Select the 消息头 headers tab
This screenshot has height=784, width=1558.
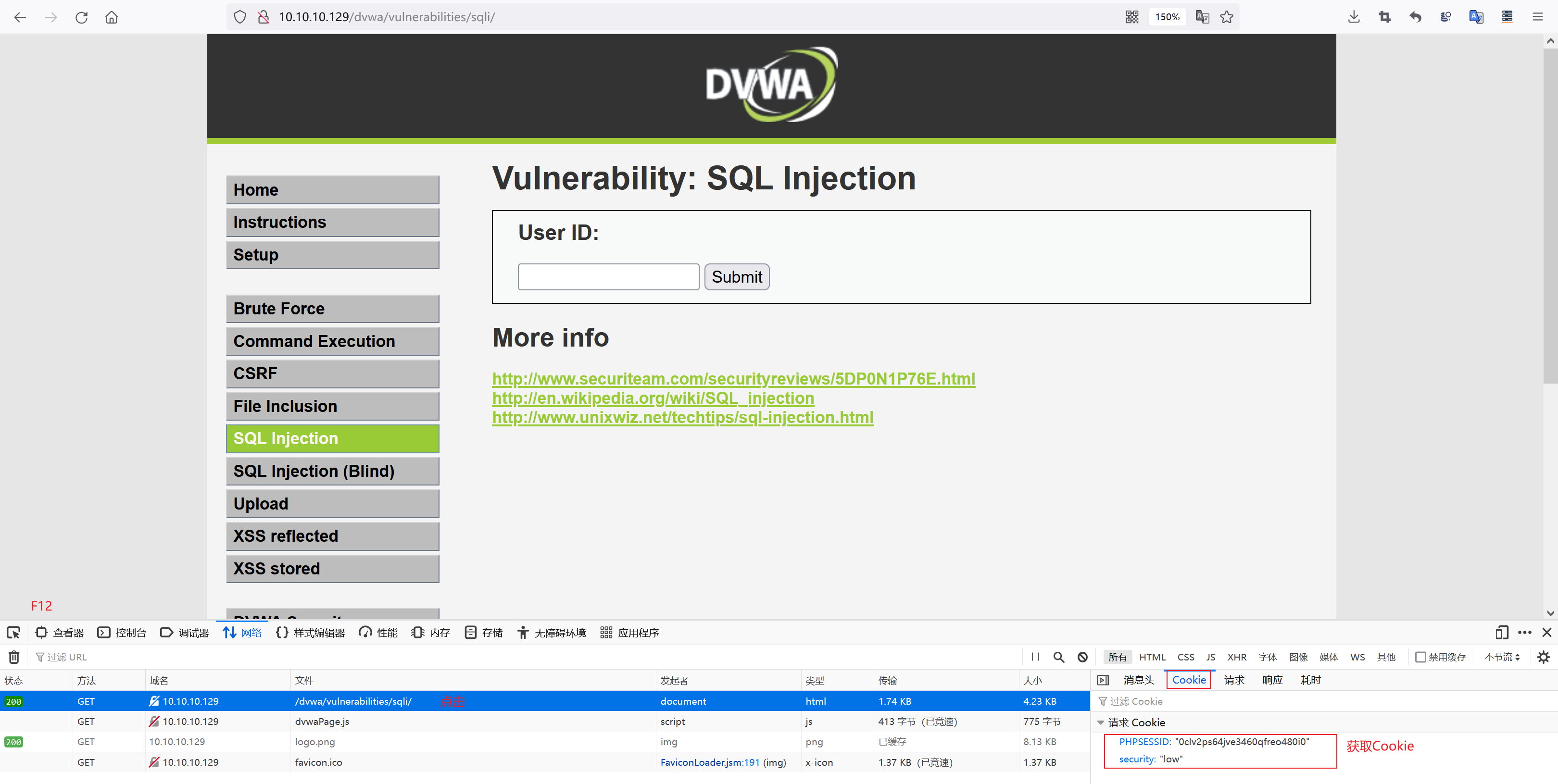click(x=1138, y=680)
